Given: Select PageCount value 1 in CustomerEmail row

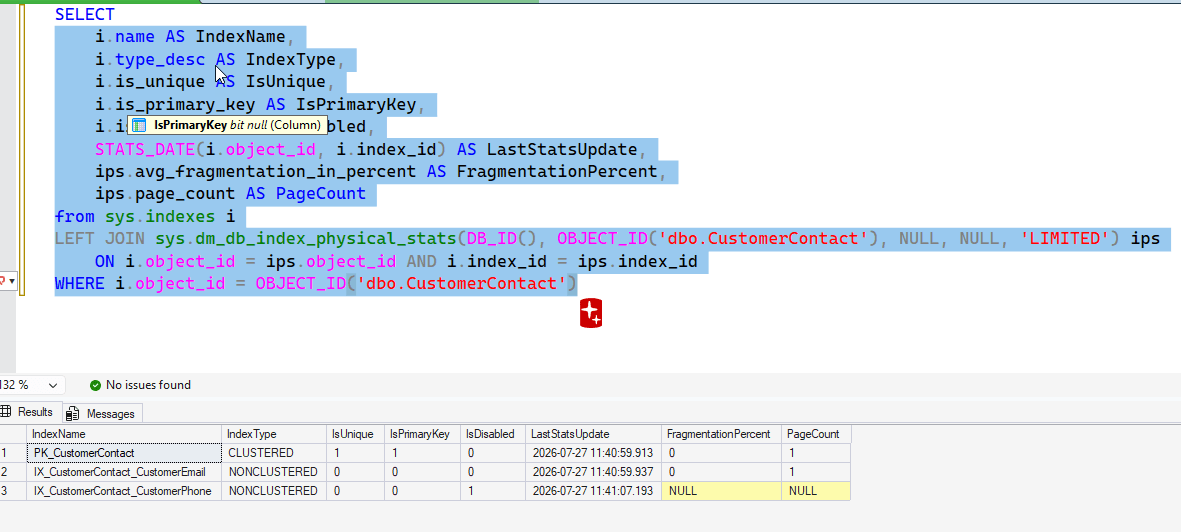Looking at the screenshot, I should pos(816,472).
